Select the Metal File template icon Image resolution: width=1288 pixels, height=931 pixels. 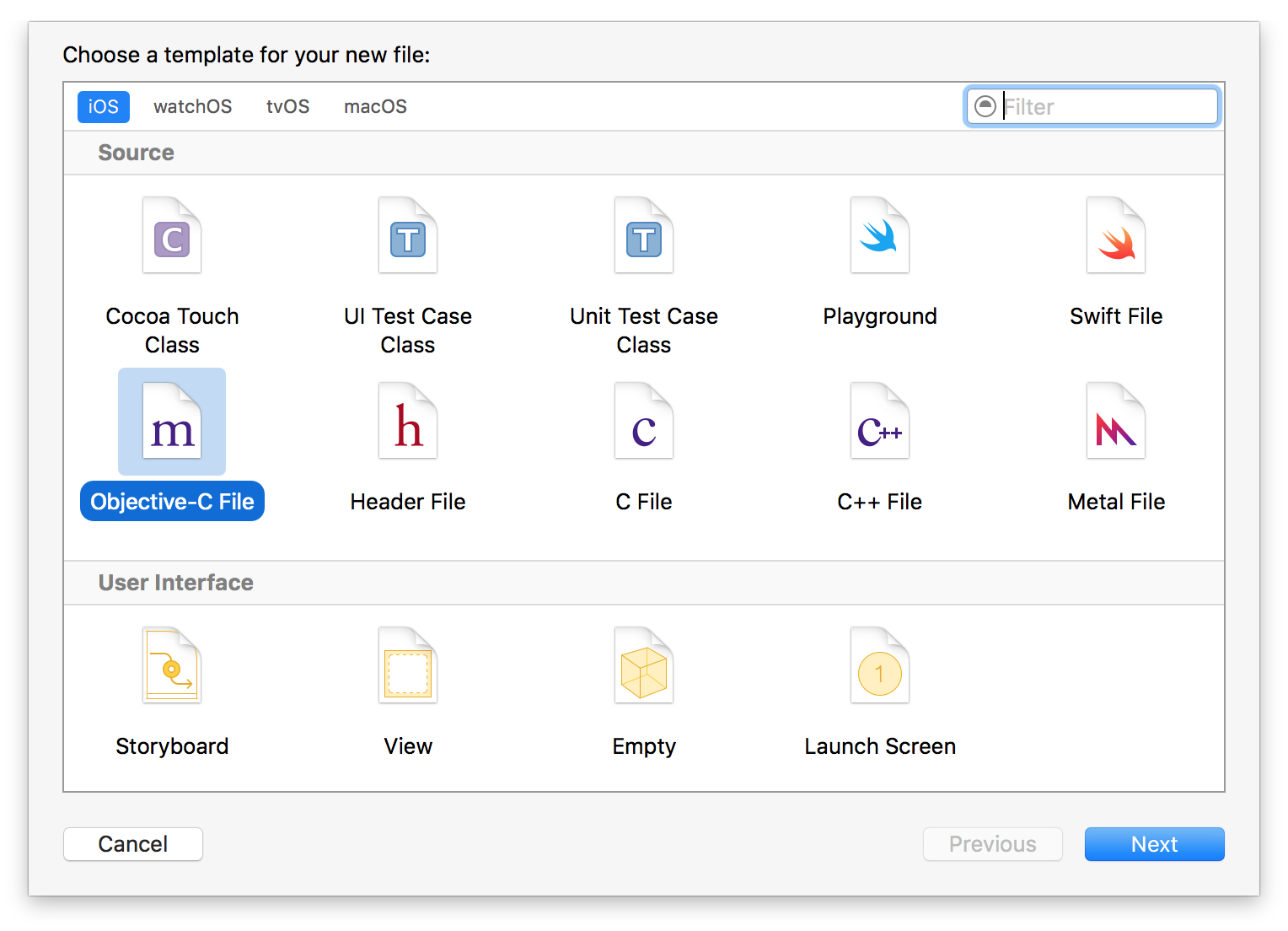[1116, 421]
